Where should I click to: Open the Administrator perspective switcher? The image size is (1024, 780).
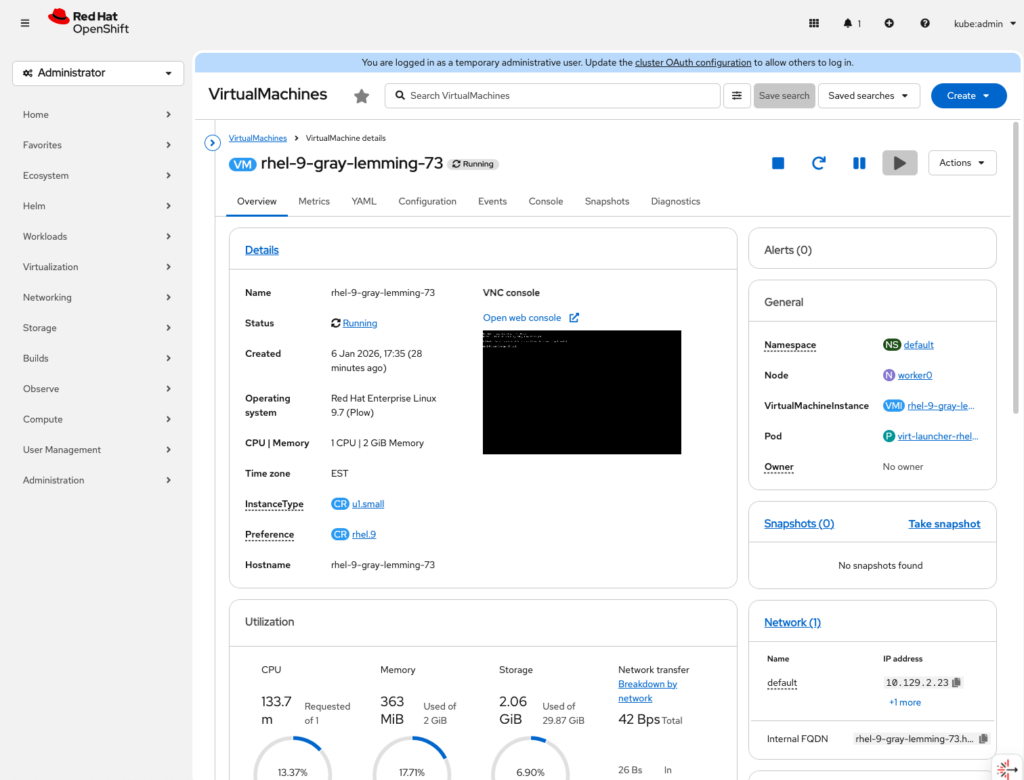pos(98,73)
